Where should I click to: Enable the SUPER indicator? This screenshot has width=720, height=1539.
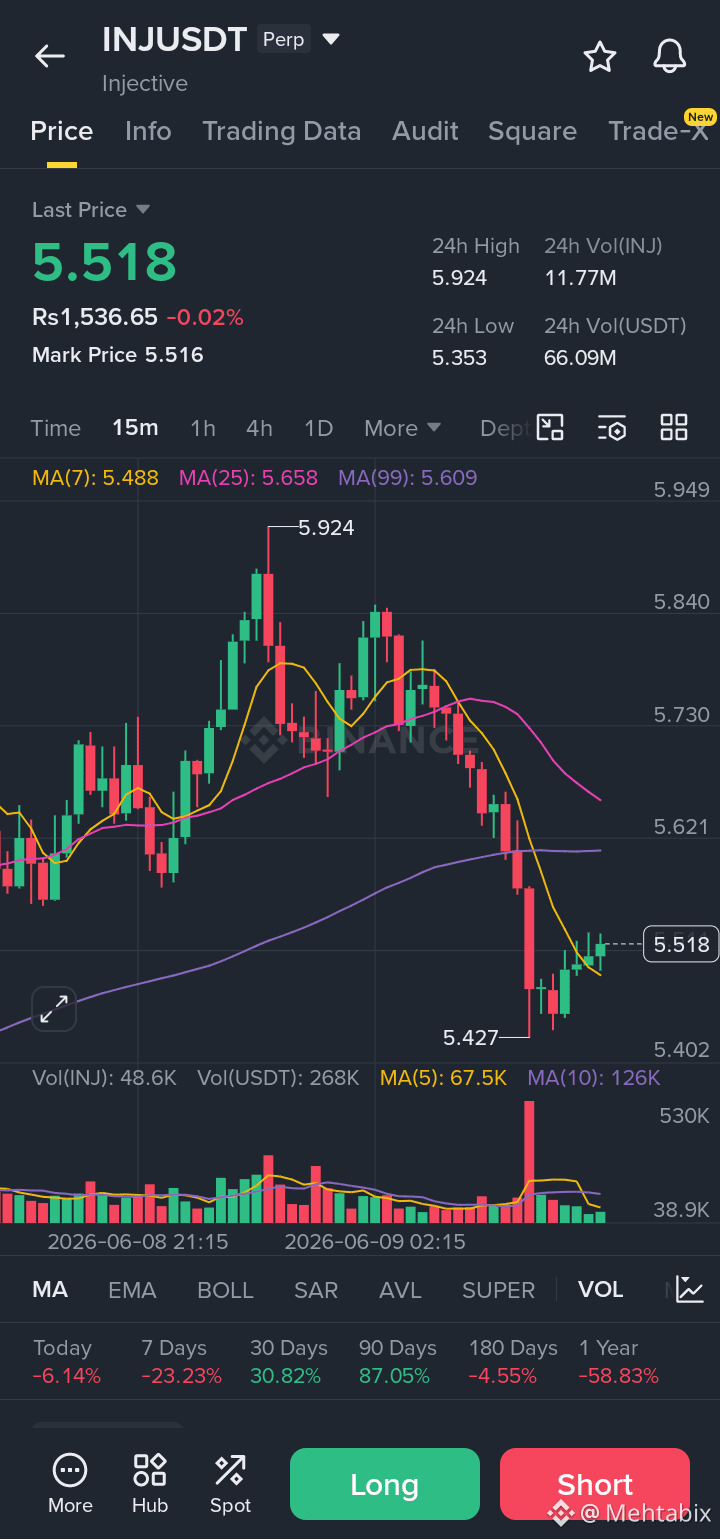[498, 1290]
